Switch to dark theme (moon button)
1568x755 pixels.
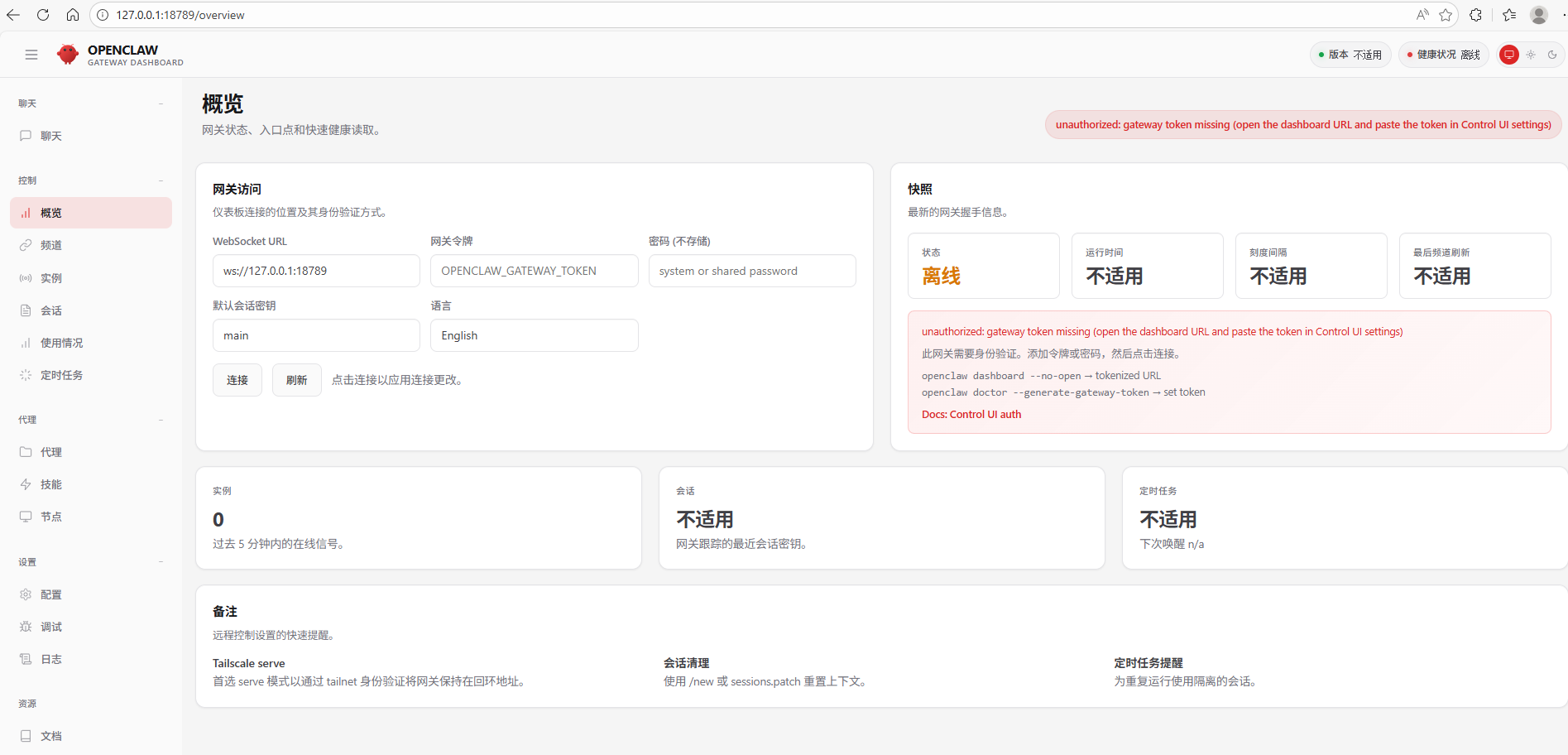click(1552, 55)
